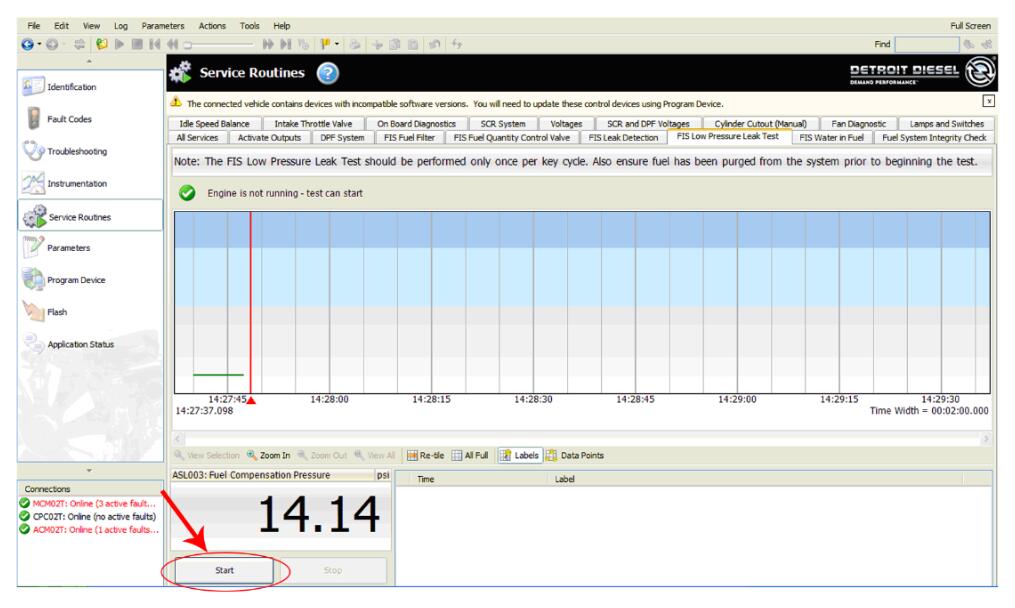Click the Print toolbar icon
This screenshot has height=608, width=1015.
coord(355,44)
